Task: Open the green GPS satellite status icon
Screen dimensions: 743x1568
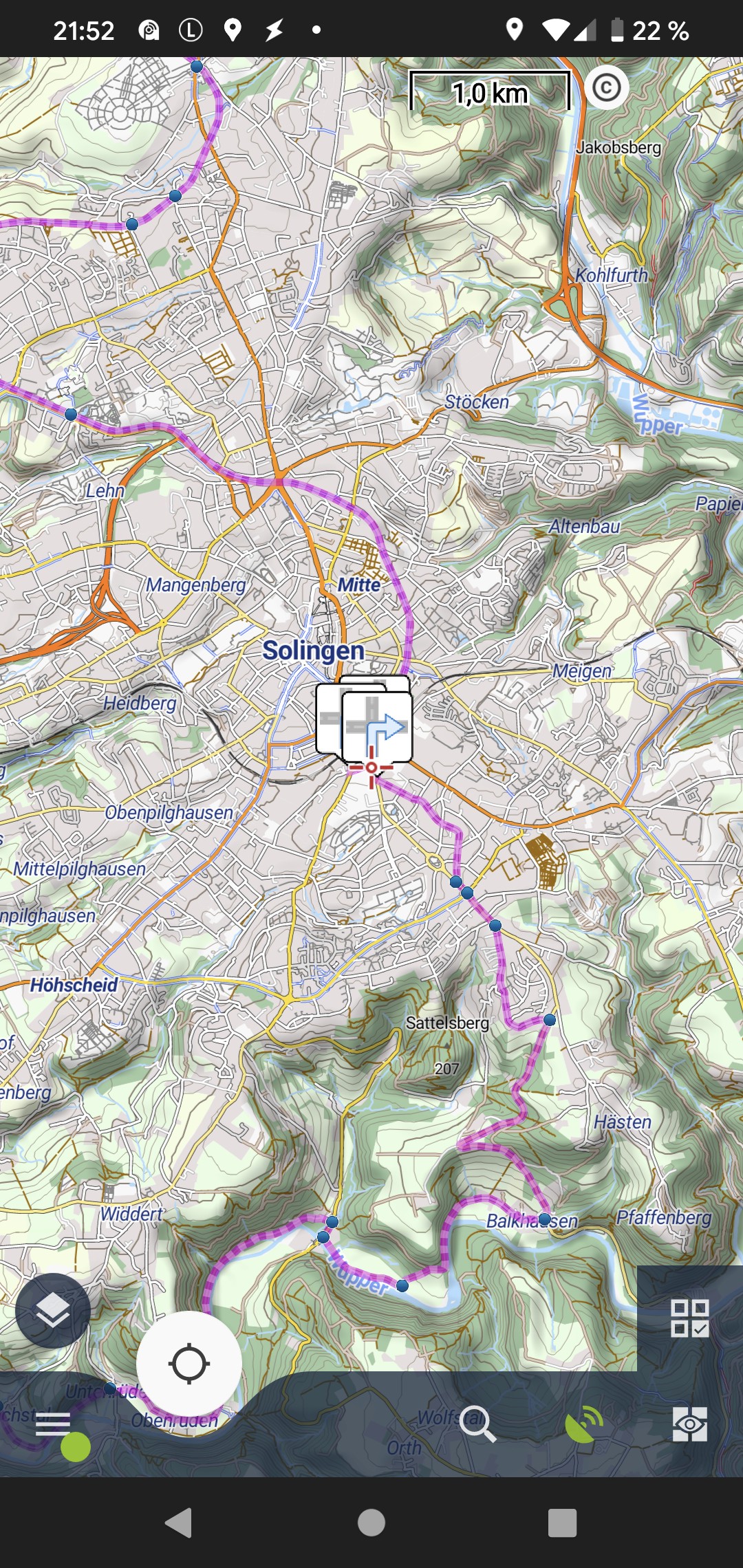Action: click(x=583, y=1423)
